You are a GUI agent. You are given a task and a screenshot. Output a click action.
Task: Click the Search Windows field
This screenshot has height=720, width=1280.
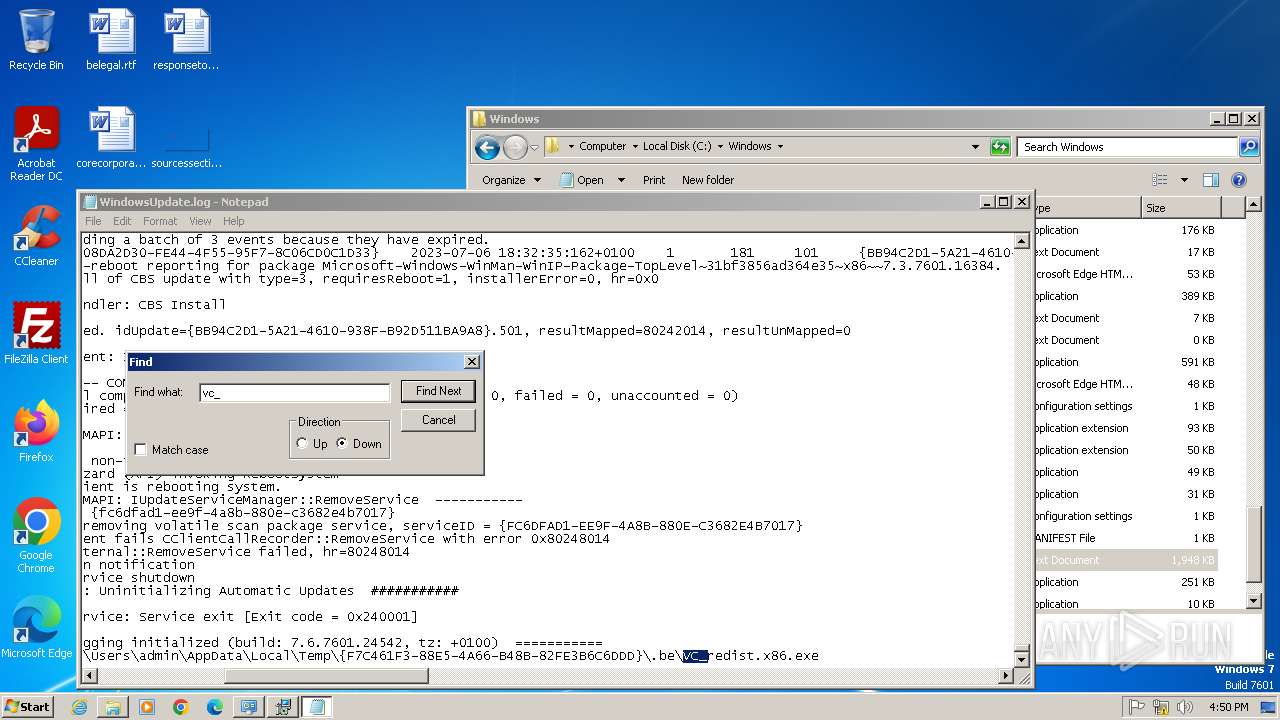(1128, 147)
